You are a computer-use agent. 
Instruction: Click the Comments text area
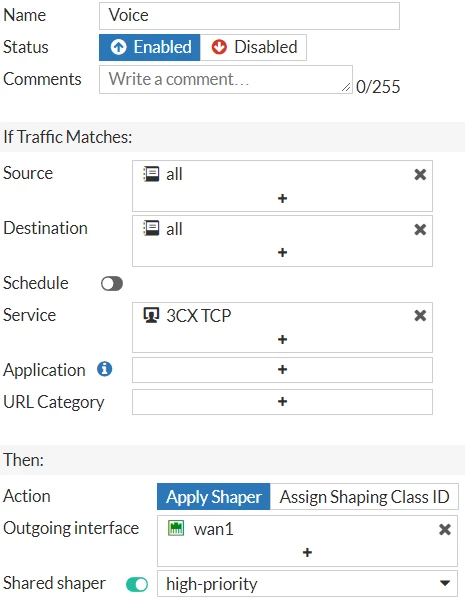tap(226, 79)
